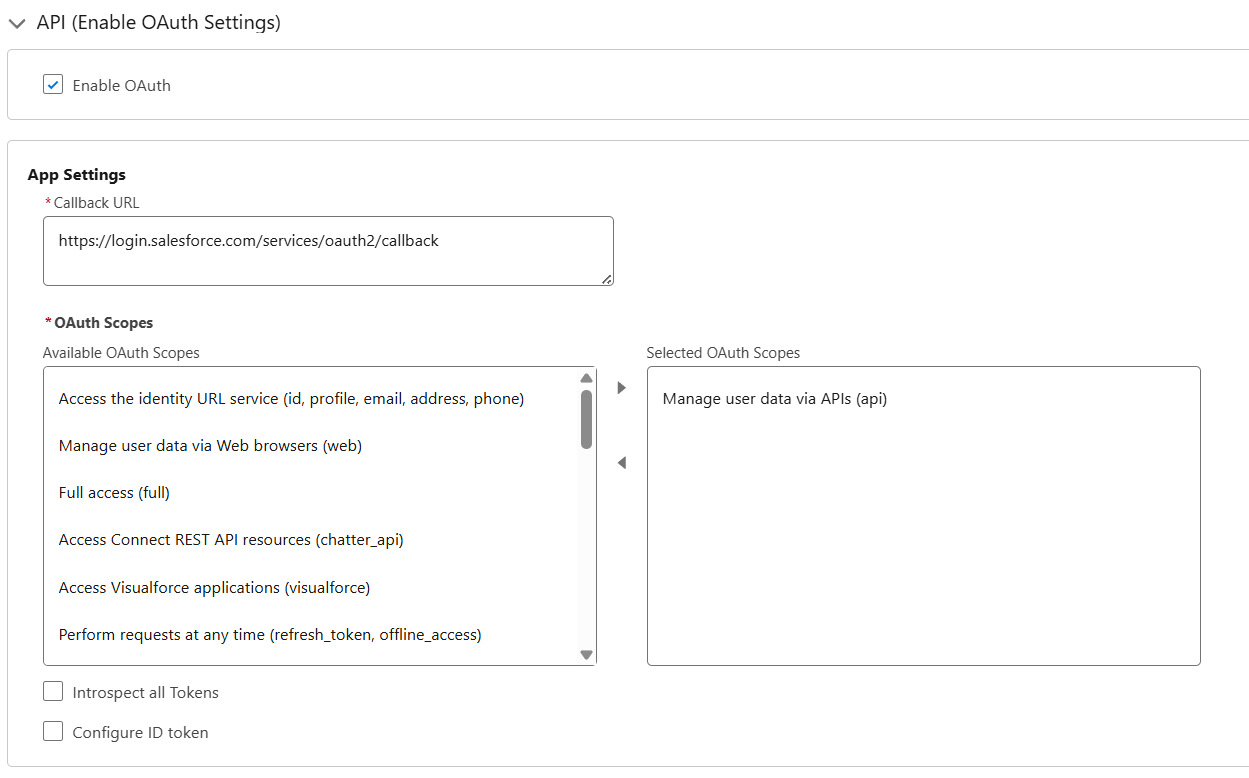Screen dimensions: 1249x778
Task: Add the highlighted scope using the right arrow
Action: click(621, 387)
